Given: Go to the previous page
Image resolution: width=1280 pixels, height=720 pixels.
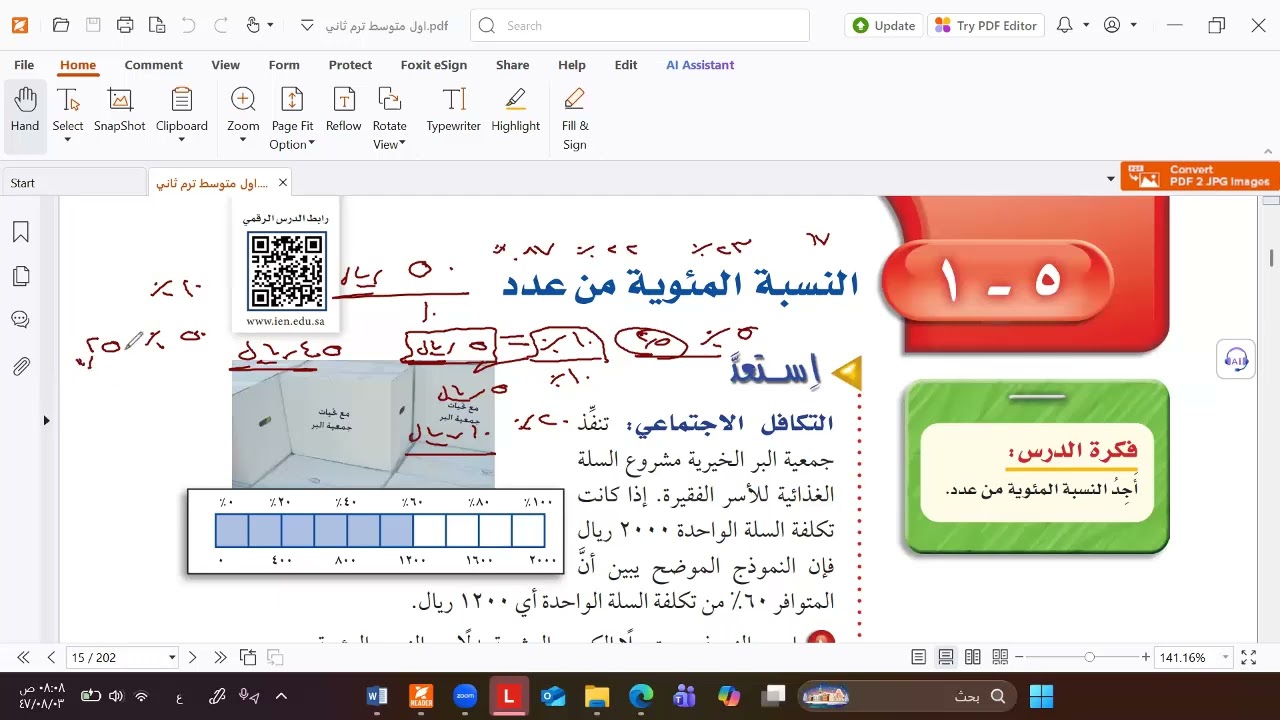Looking at the screenshot, I should click(51, 657).
